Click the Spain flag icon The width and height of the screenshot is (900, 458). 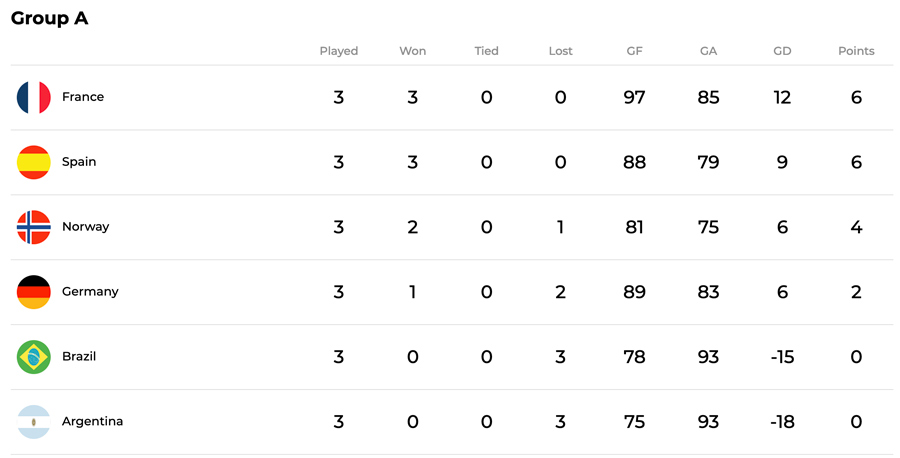[34, 162]
